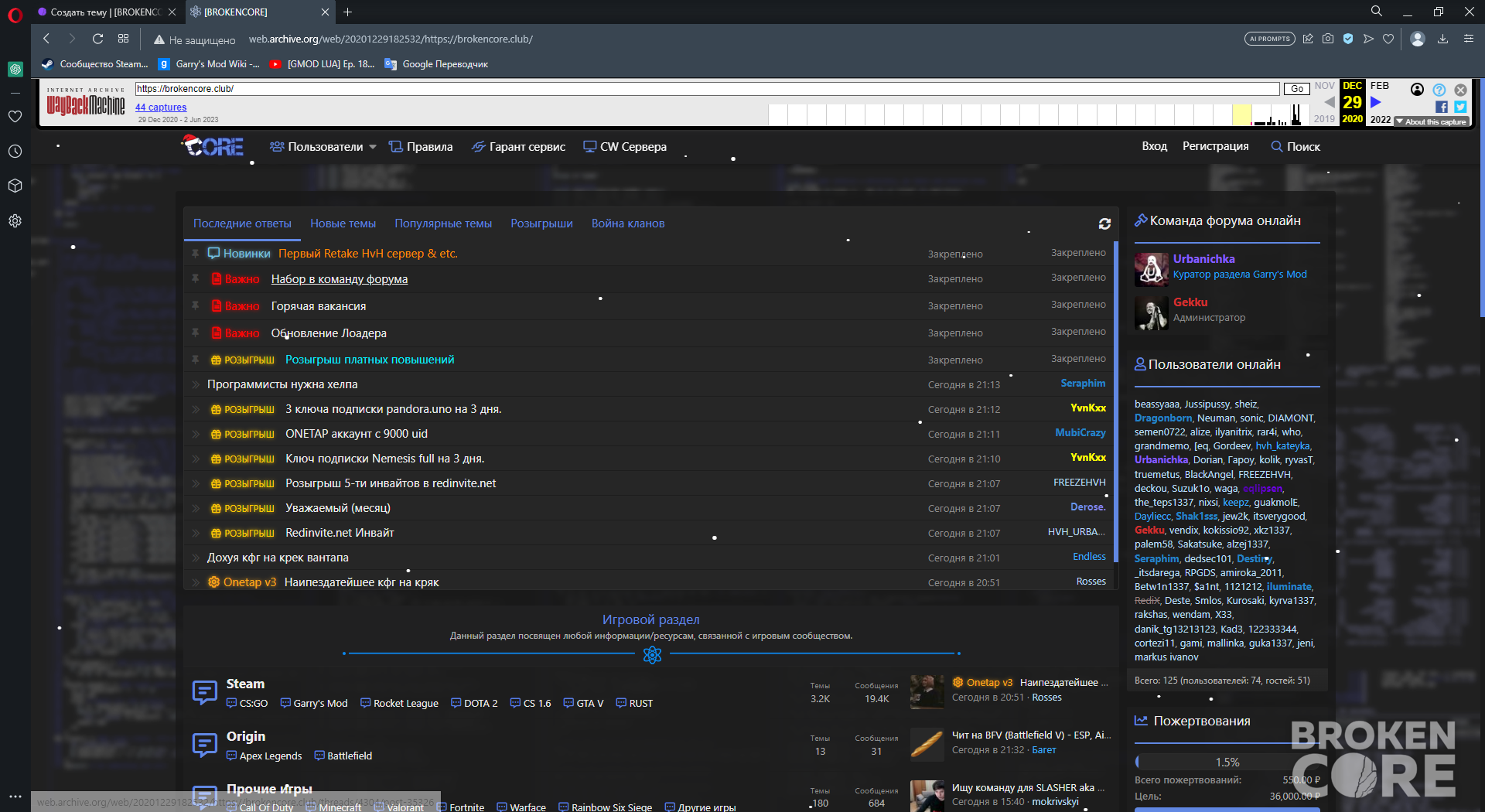Expand About this capture panel

(1432, 121)
